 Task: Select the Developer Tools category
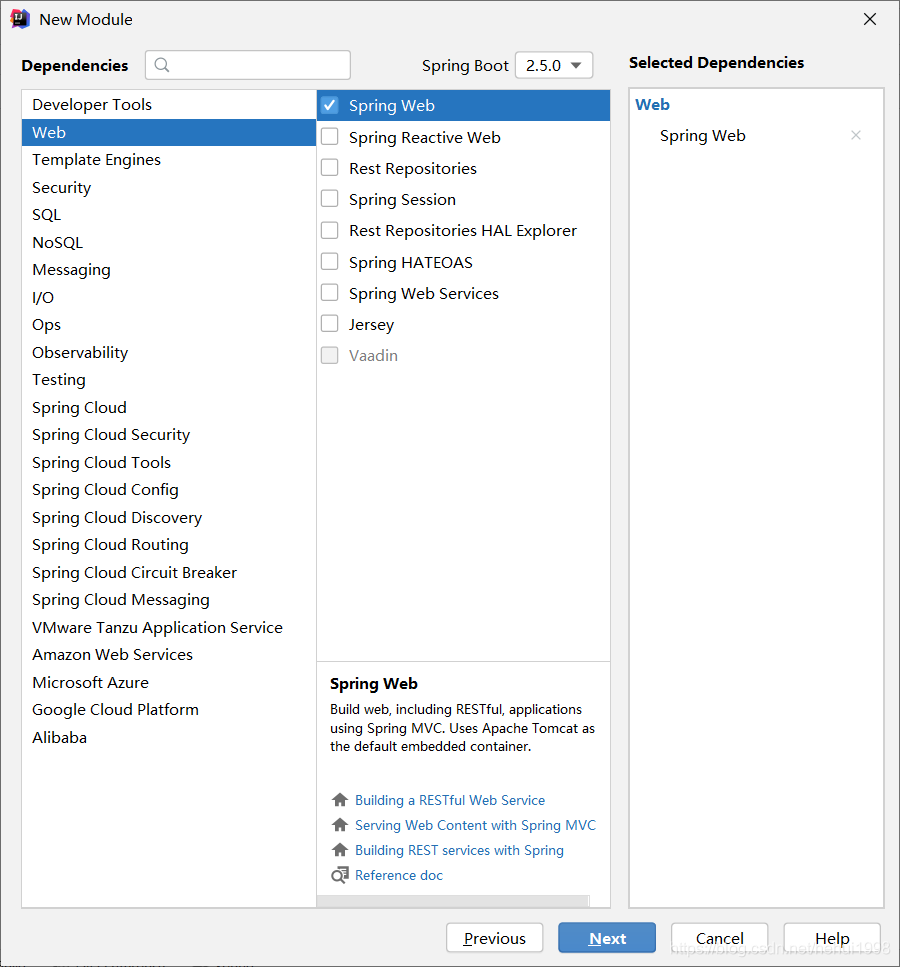168,104
